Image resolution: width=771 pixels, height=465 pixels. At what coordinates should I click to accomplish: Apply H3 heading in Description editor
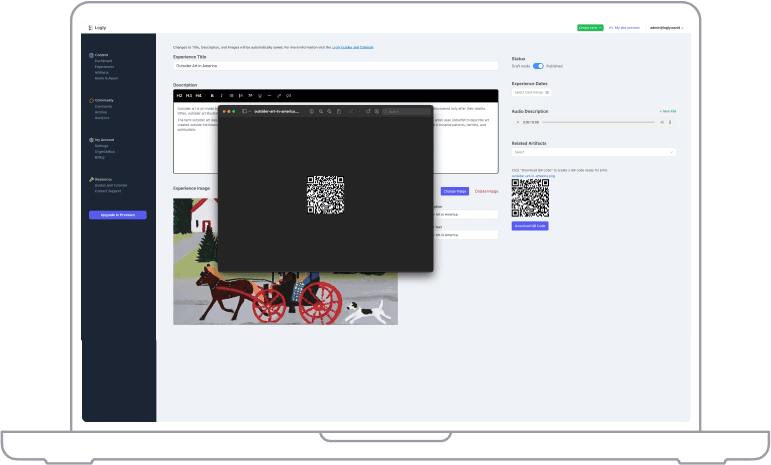point(189,95)
